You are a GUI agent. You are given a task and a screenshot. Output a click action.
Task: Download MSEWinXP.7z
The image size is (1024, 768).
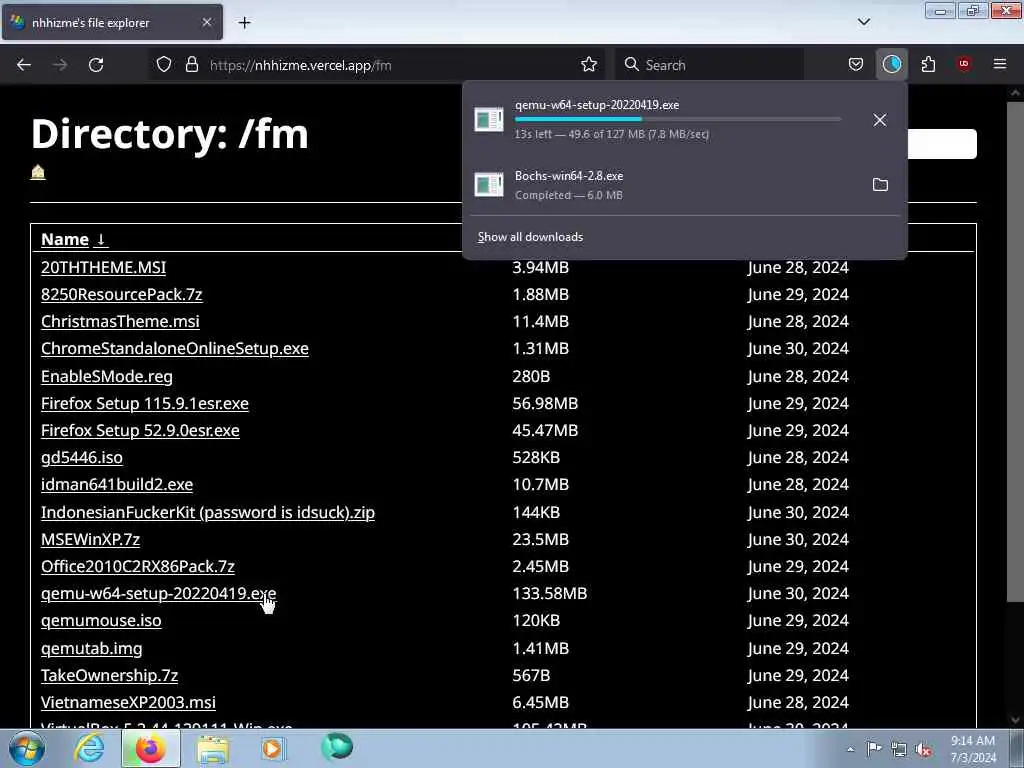(90, 539)
